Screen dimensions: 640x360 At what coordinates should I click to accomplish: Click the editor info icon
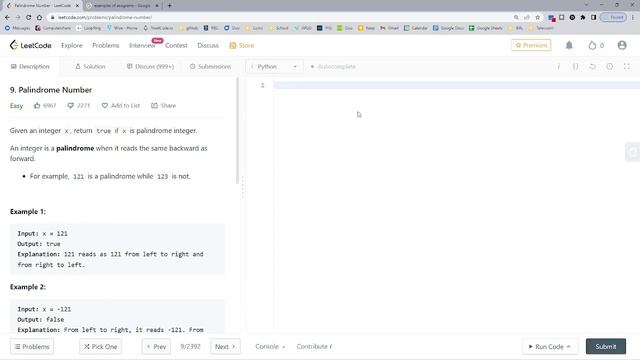point(558,67)
